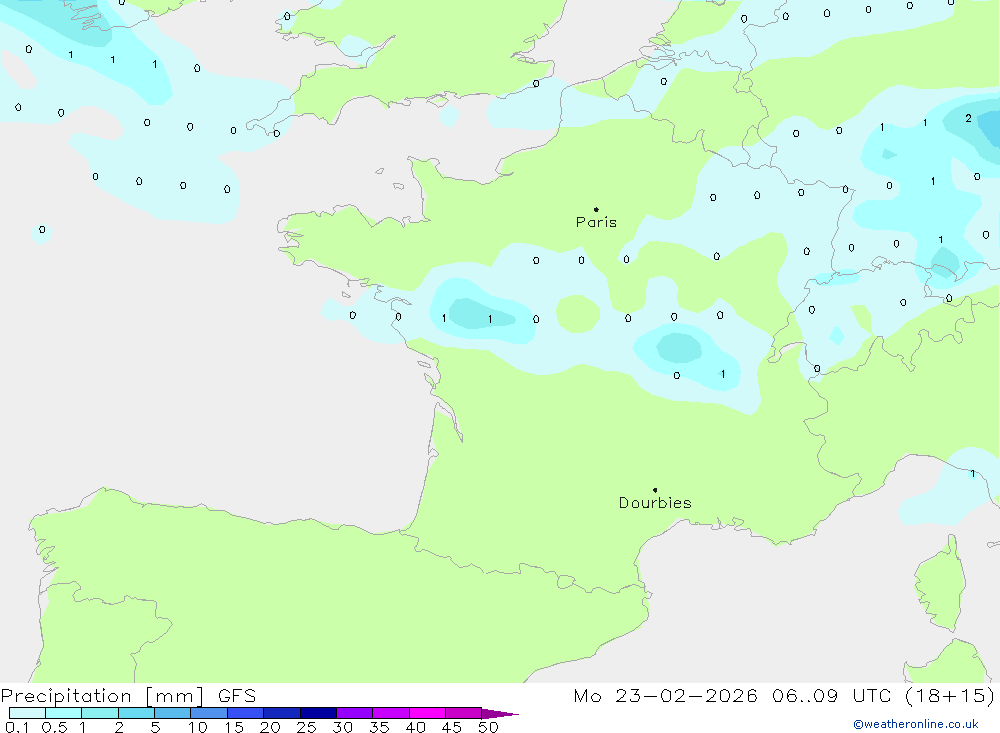1000x733 pixels.
Task: Click the legend label '35'
Action: coord(379,727)
